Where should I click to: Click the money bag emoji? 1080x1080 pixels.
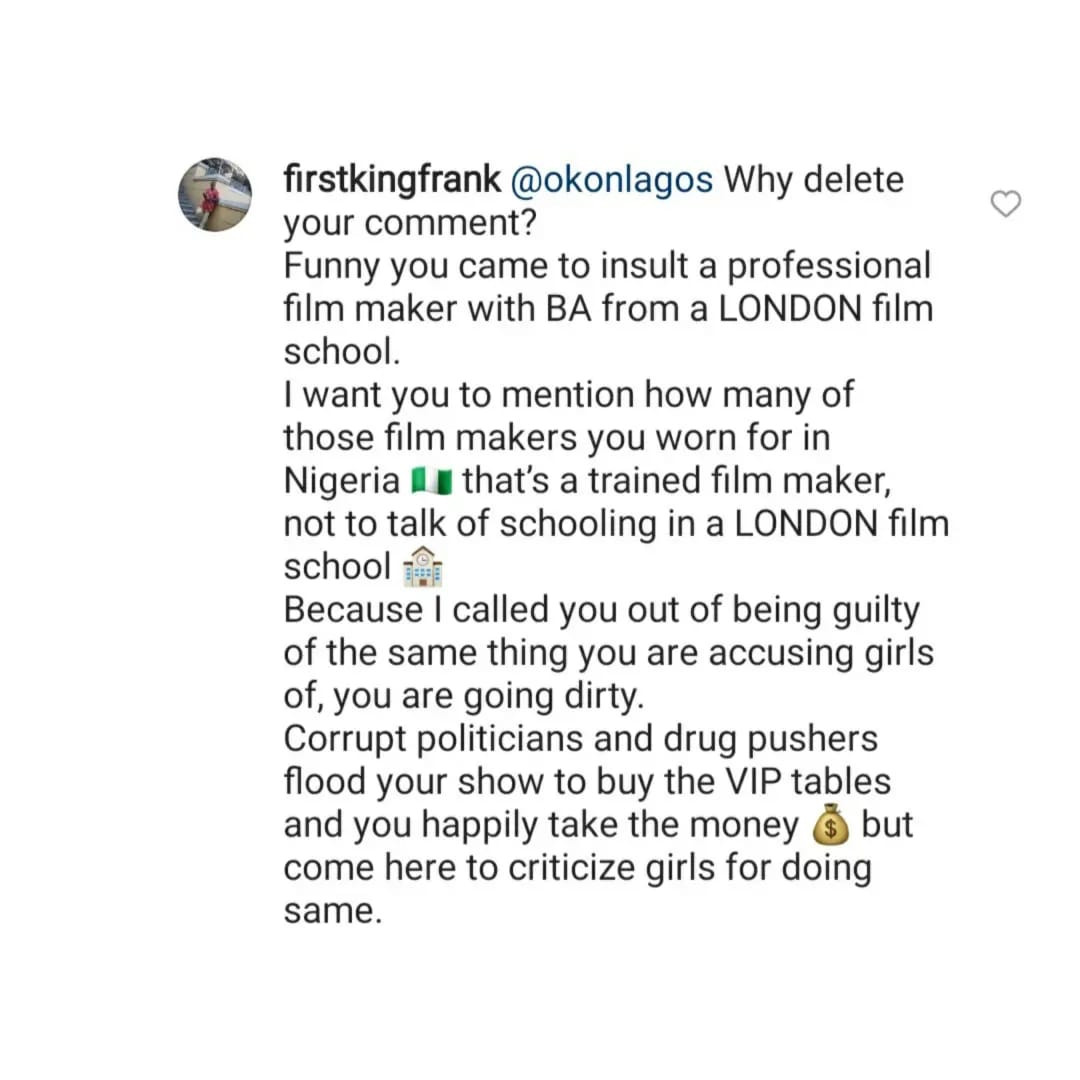pos(830,824)
